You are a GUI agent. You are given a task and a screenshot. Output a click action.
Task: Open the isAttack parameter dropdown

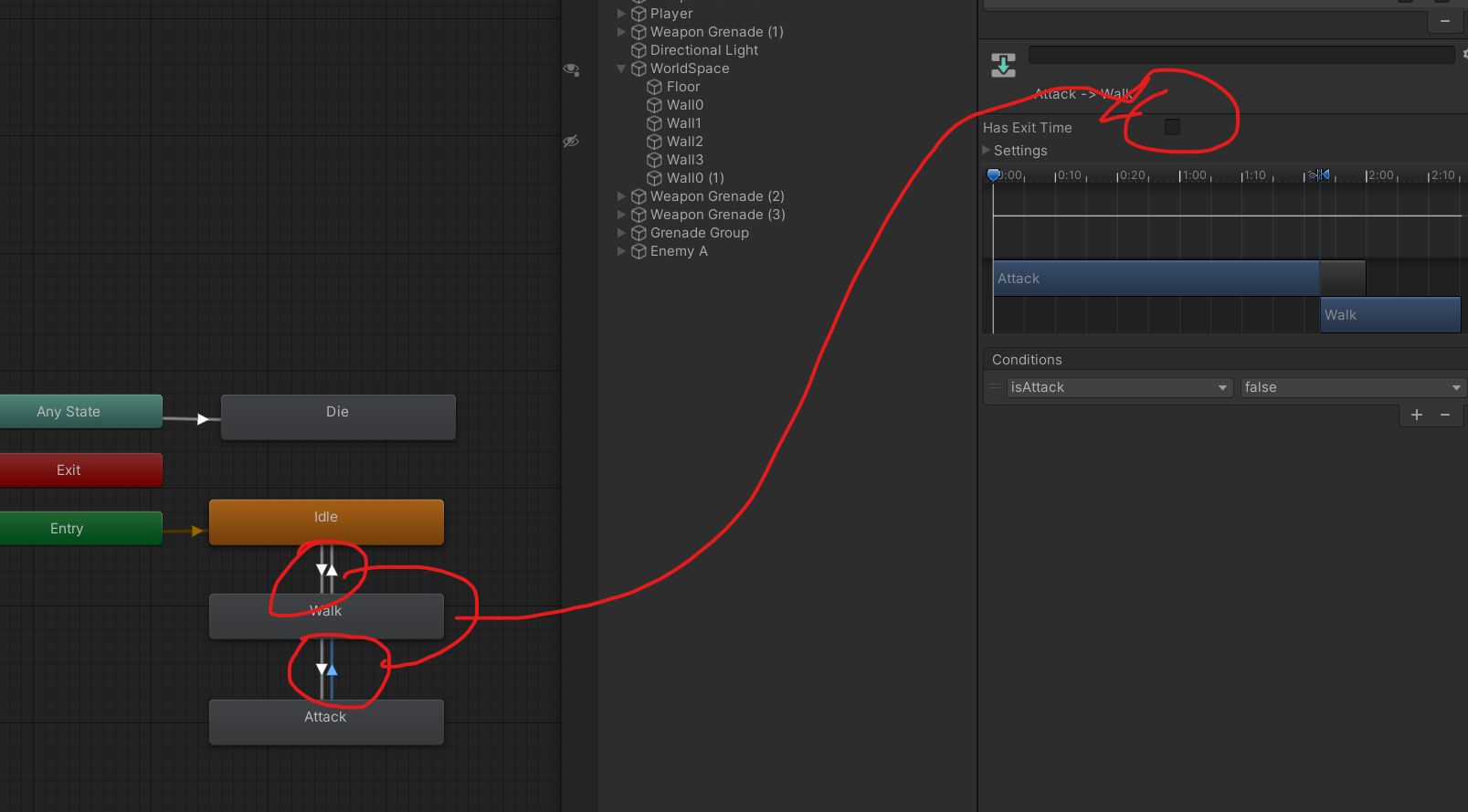click(1119, 387)
